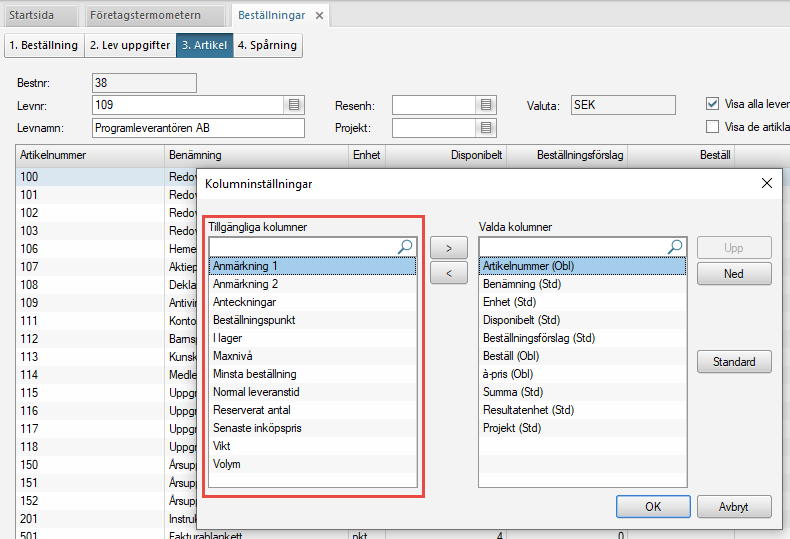Close the Beställningar tab

[x=319, y=15]
